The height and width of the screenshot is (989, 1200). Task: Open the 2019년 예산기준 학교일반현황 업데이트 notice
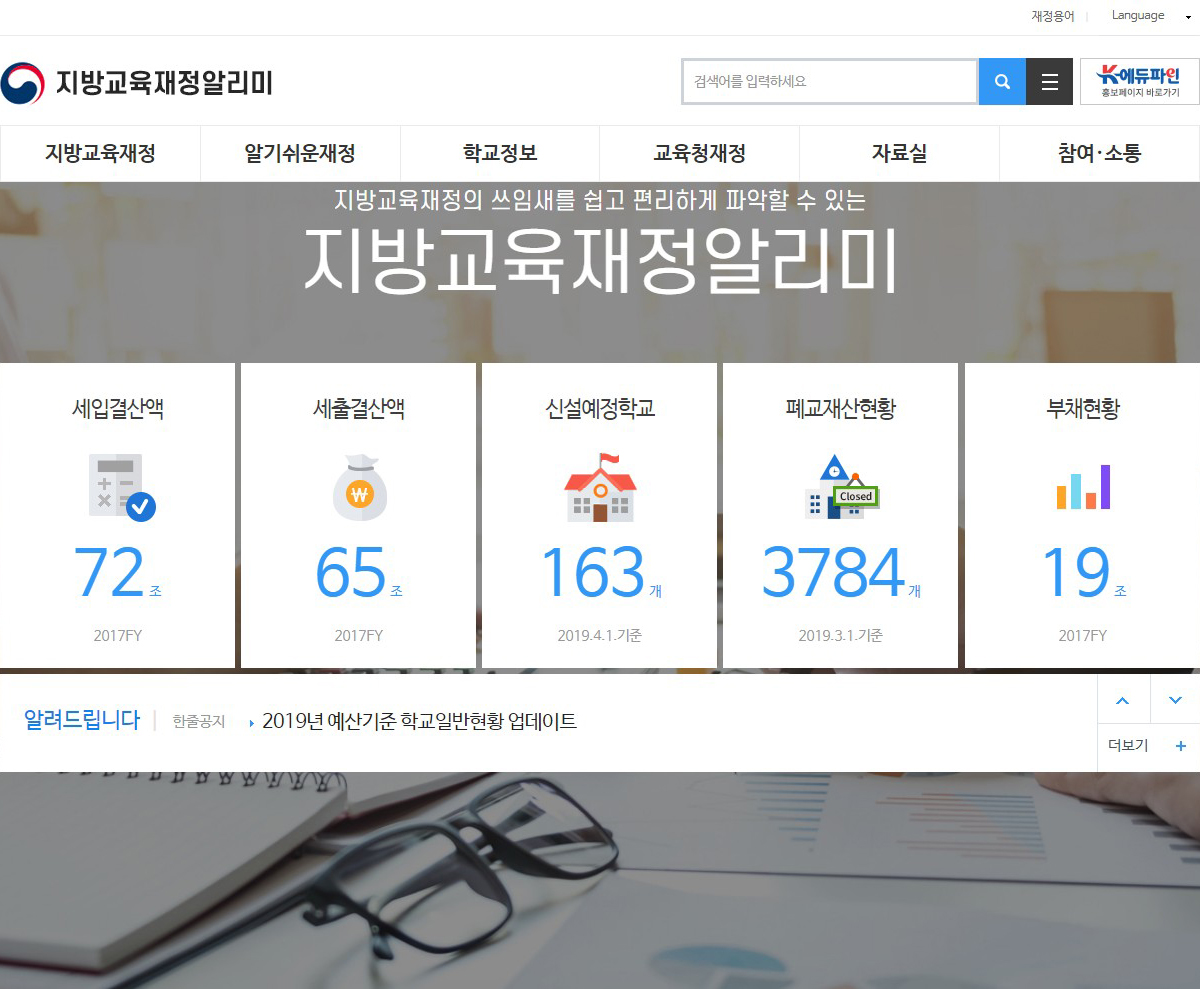(x=419, y=722)
